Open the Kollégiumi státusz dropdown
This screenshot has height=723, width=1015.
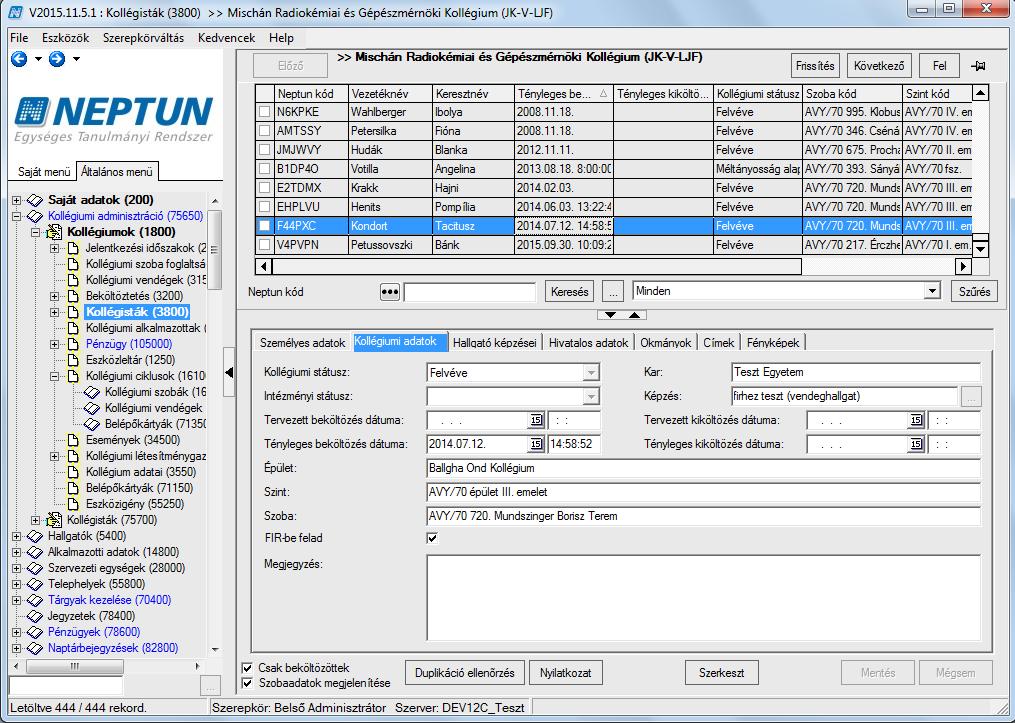click(x=590, y=373)
